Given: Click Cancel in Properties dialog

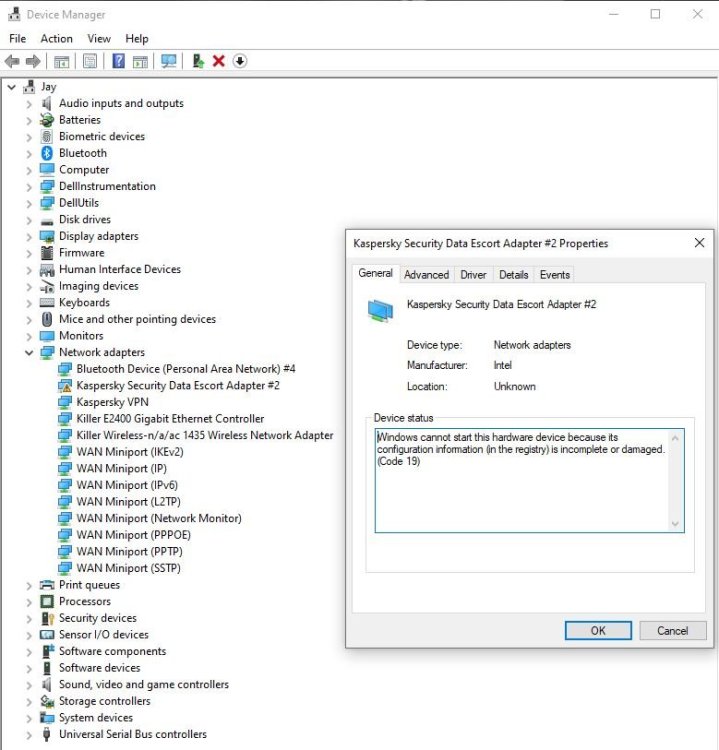Looking at the screenshot, I should (673, 630).
